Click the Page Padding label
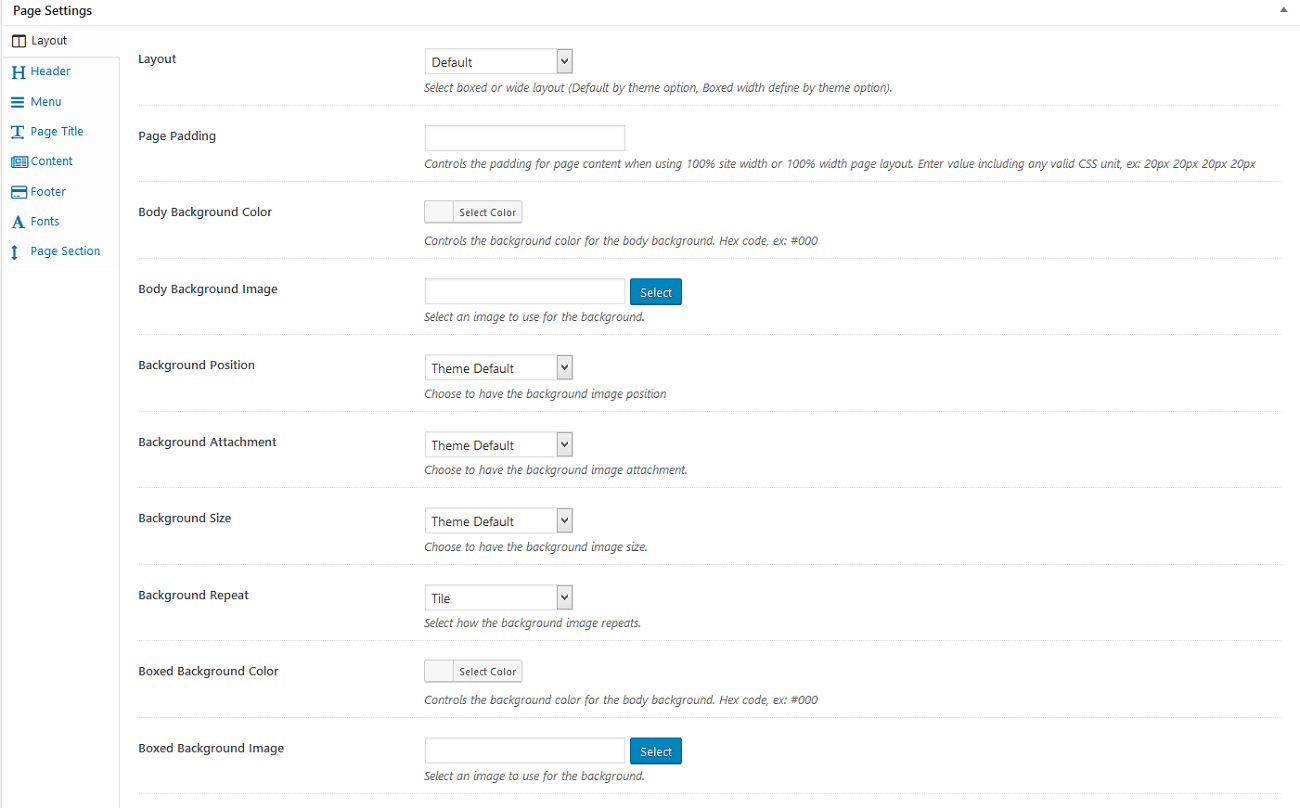This screenshot has height=808, width=1300. coord(177,136)
